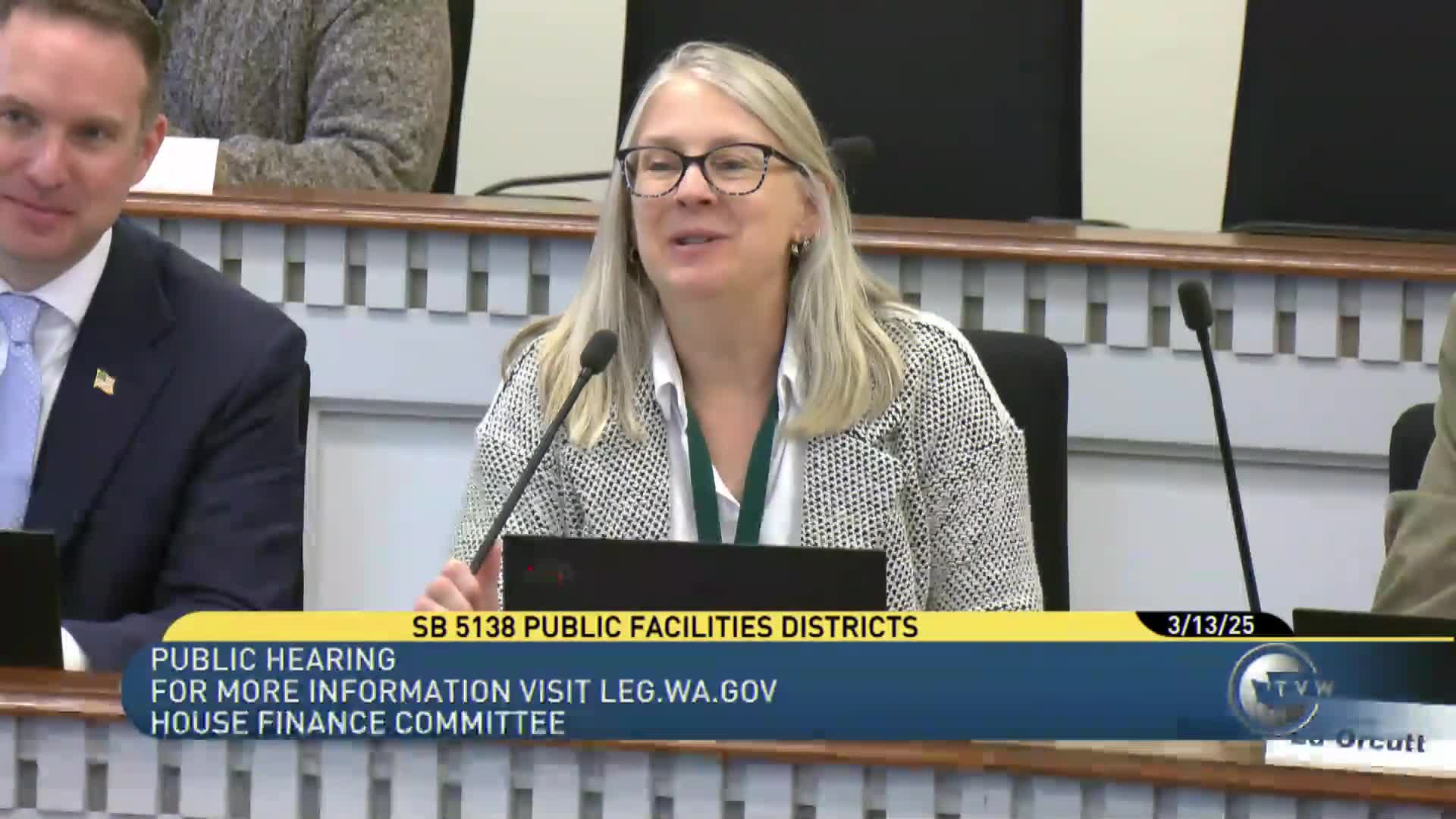The height and width of the screenshot is (819, 1456).
Task: Click the dark monitor in the top right
Action: 1338,114
